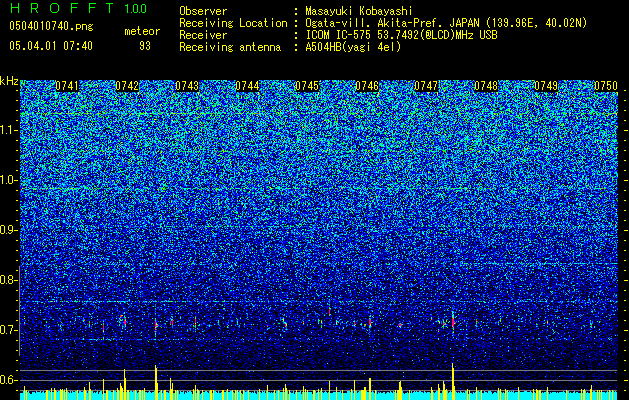The height and width of the screenshot is (400, 629).
Task: Click the 0742 time marker
Action: [x=127, y=86]
